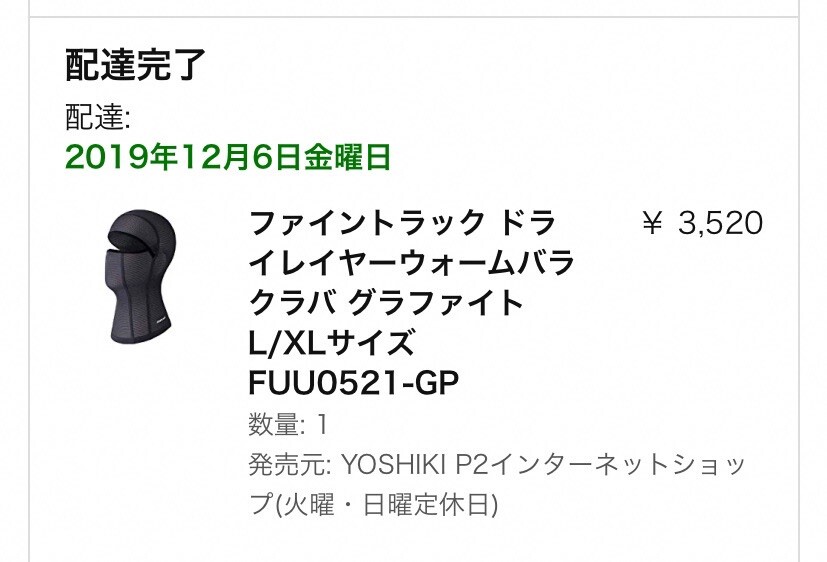Click the ドラ text ending the first title line
The height and width of the screenshot is (562, 827).
(530, 223)
